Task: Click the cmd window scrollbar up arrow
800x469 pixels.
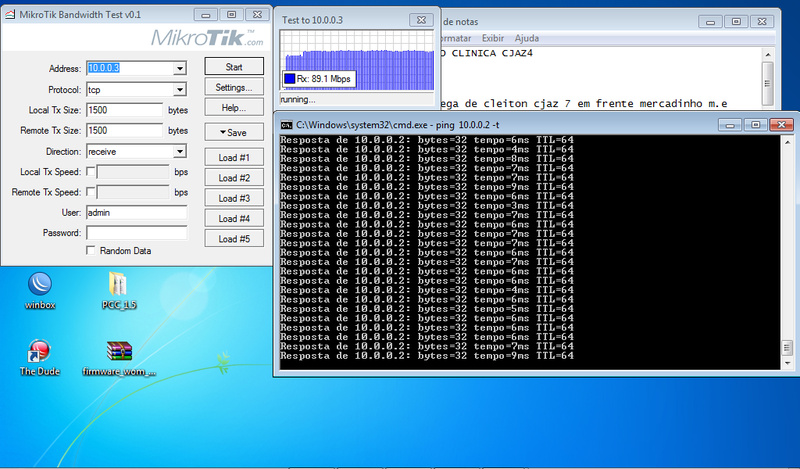Action: (x=787, y=142)
